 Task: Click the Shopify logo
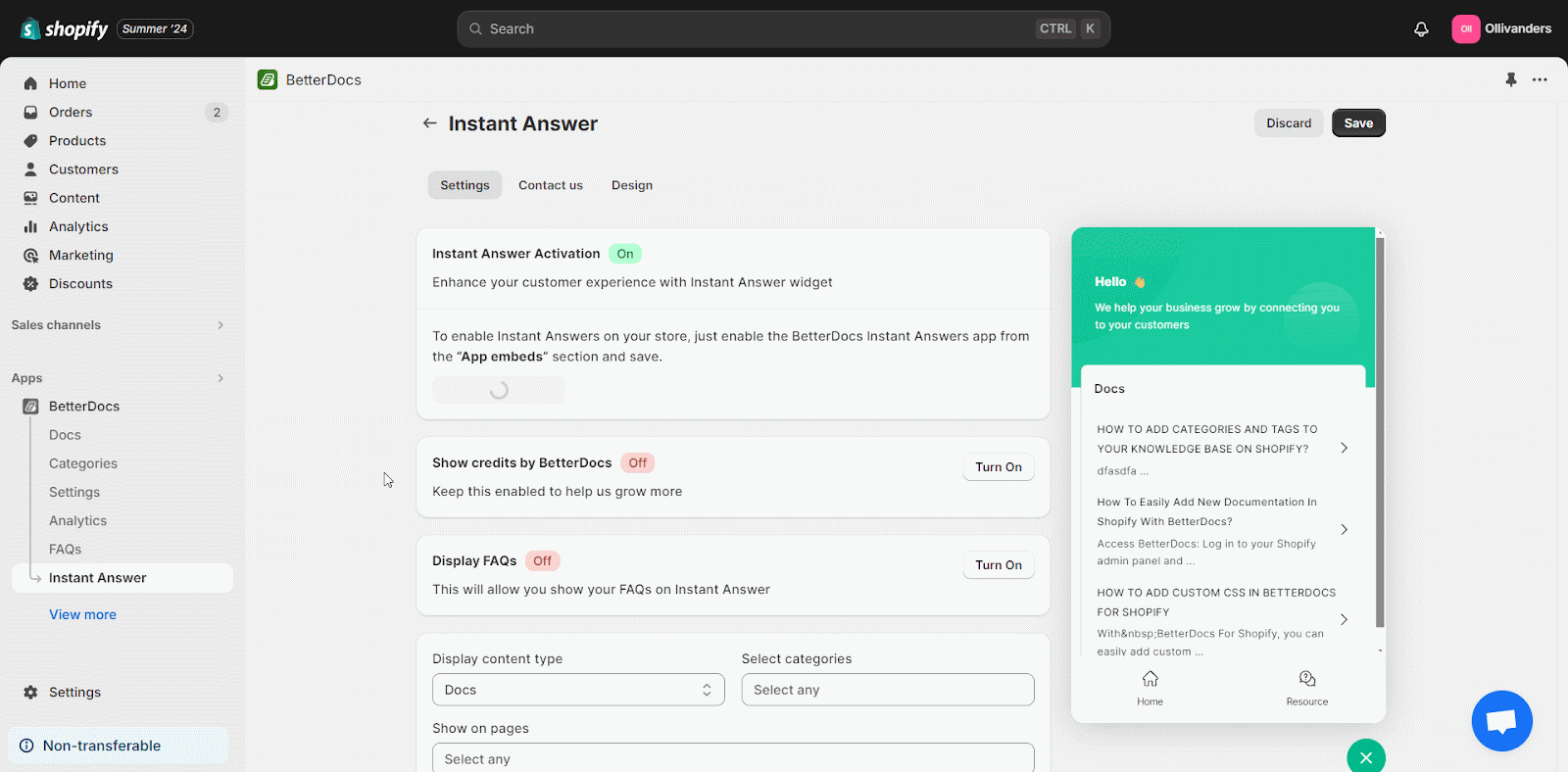(64, 28)
